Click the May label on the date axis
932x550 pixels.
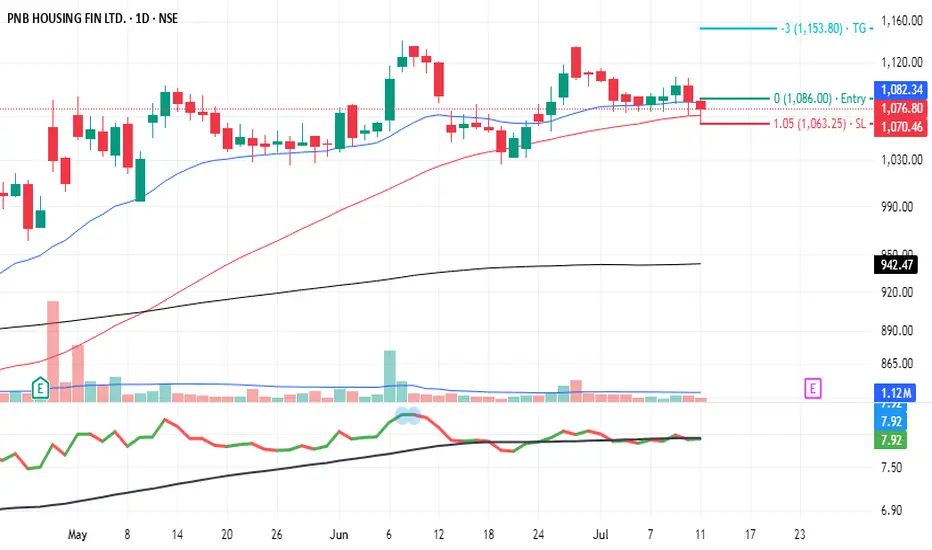point(77,535)
